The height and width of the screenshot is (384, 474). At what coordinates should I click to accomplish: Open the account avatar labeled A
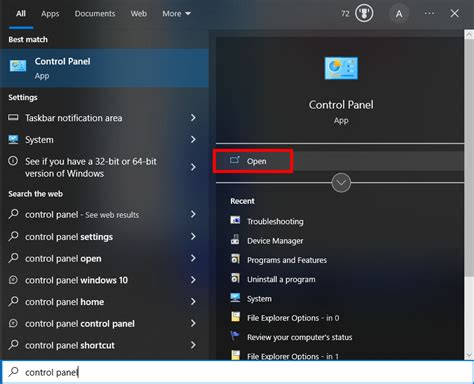(399, 14)
